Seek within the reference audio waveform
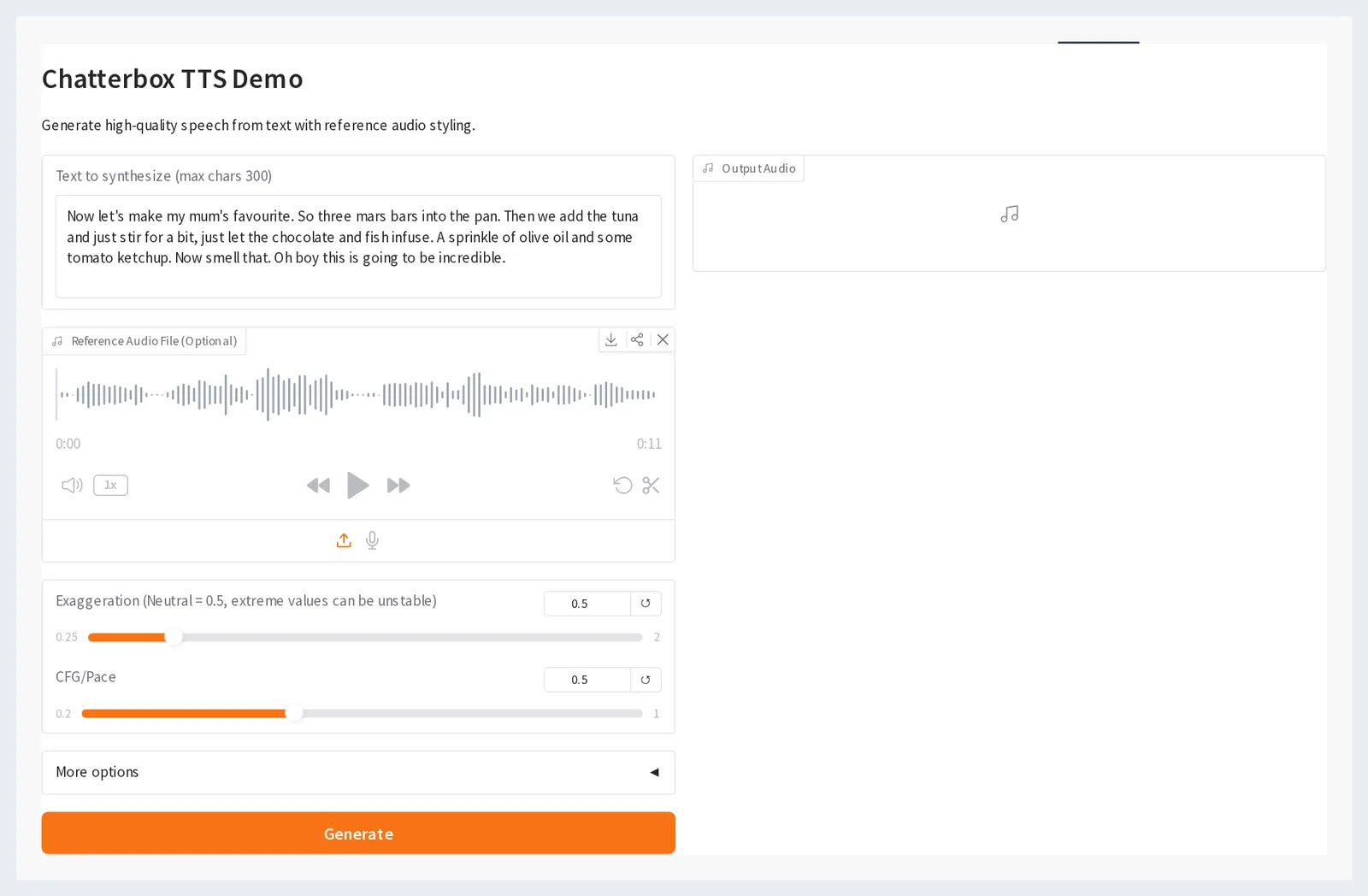 click(358, 394)
